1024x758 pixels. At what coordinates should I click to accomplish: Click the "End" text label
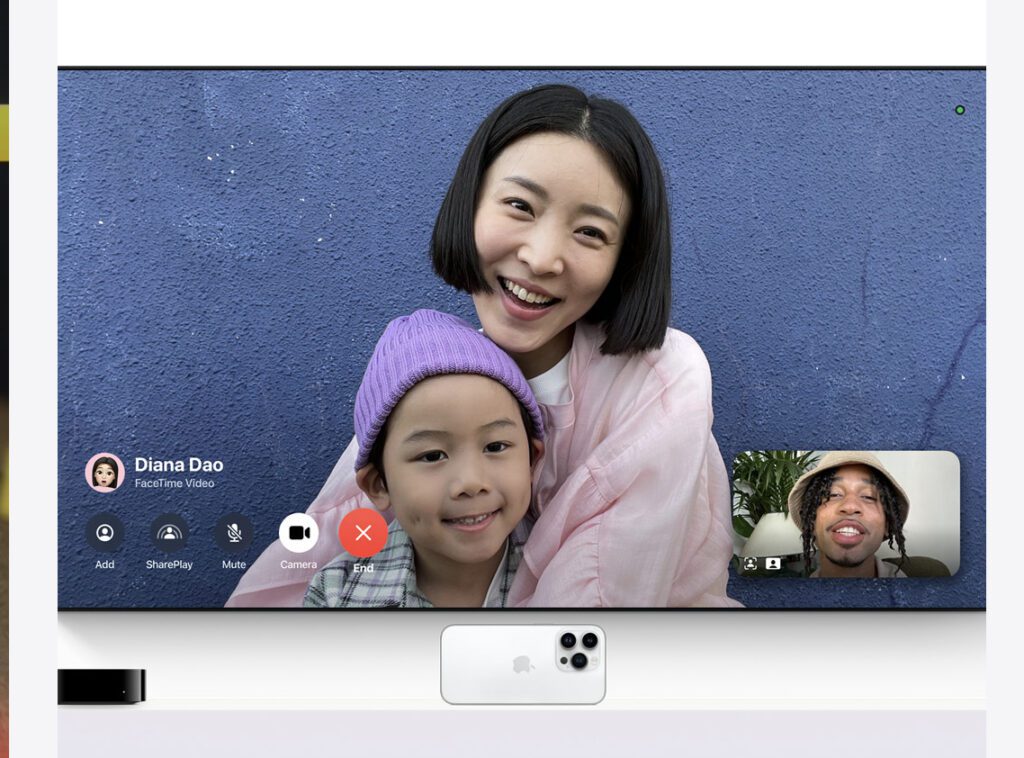coord(363,568)
